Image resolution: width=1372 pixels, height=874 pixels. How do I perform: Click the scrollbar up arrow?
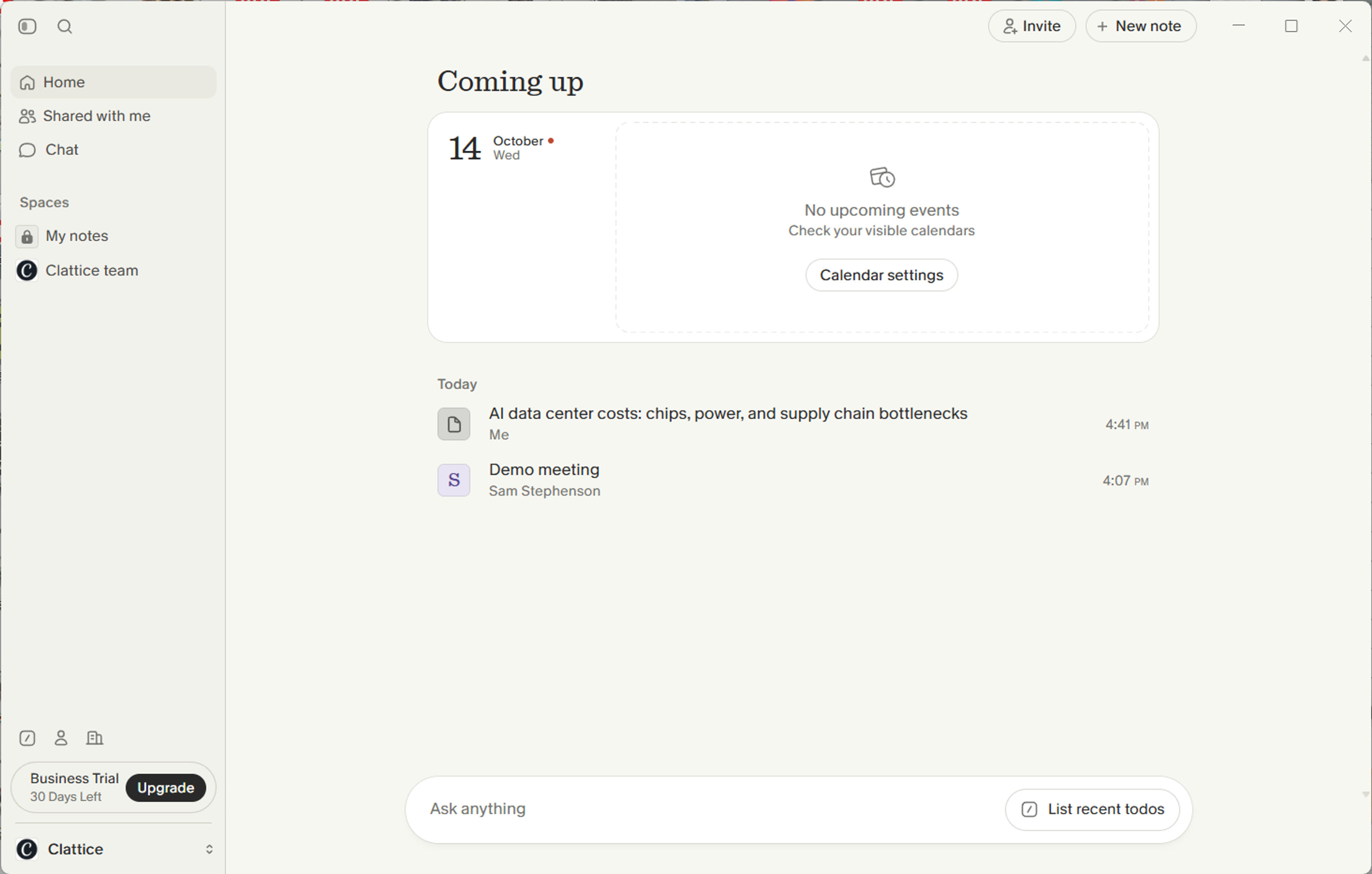(1366, 58)
